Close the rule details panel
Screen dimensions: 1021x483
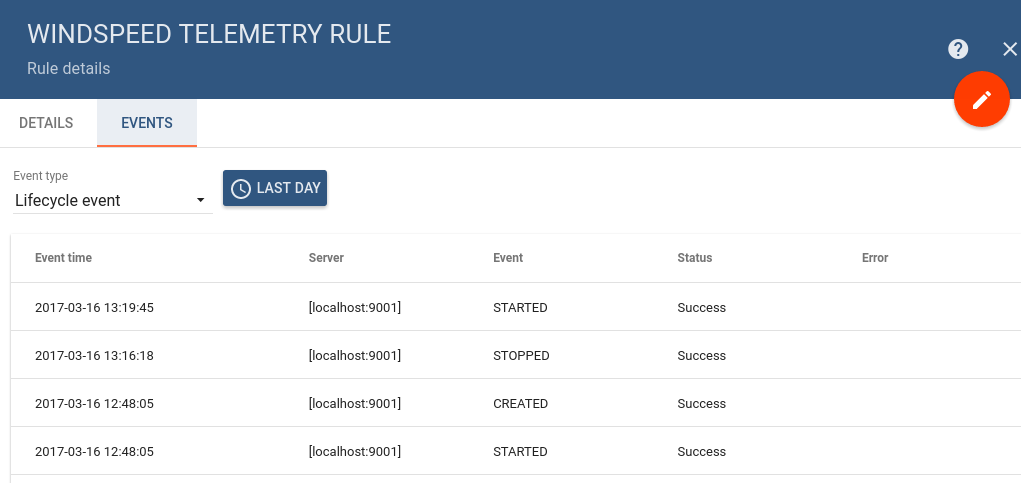(1009, 49)
